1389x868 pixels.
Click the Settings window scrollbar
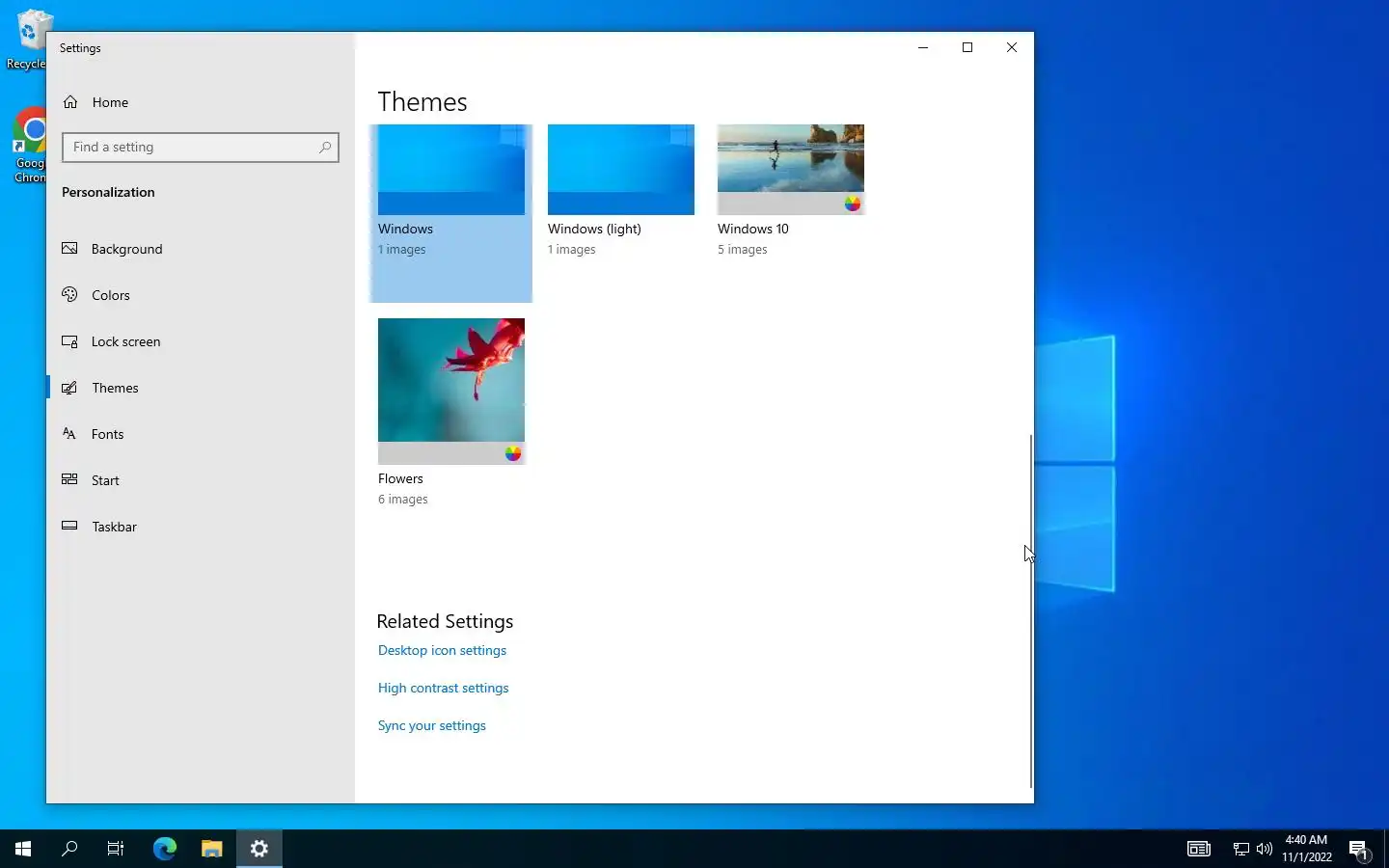tap(1031, 610)
